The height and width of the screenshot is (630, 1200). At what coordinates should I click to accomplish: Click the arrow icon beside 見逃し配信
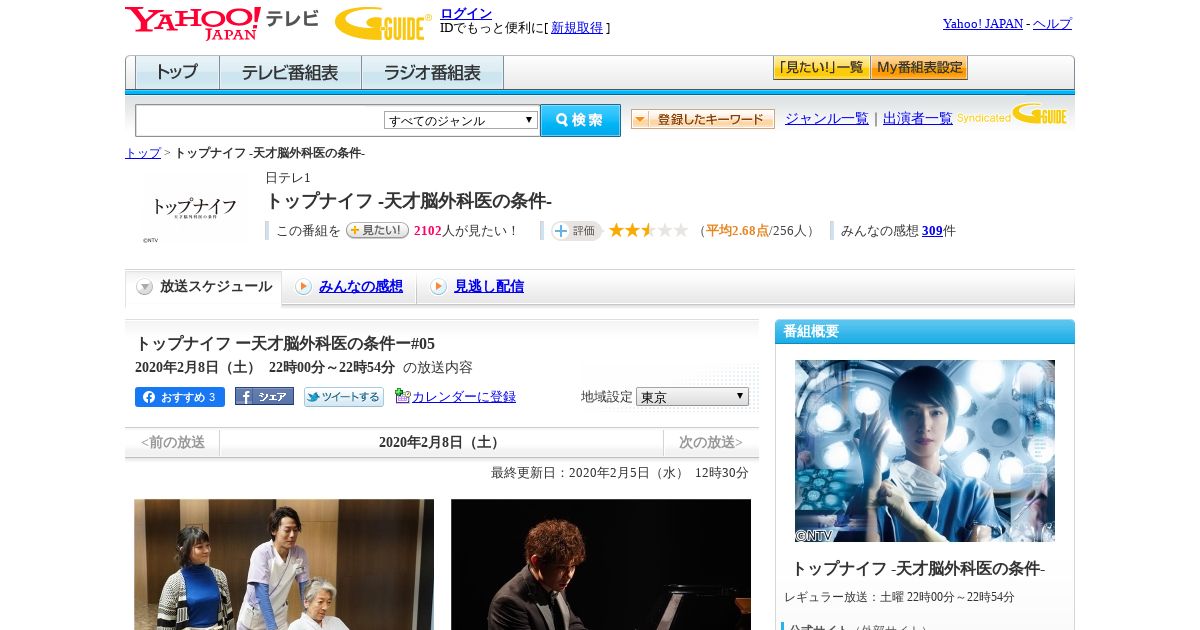[x=438, y=287]
